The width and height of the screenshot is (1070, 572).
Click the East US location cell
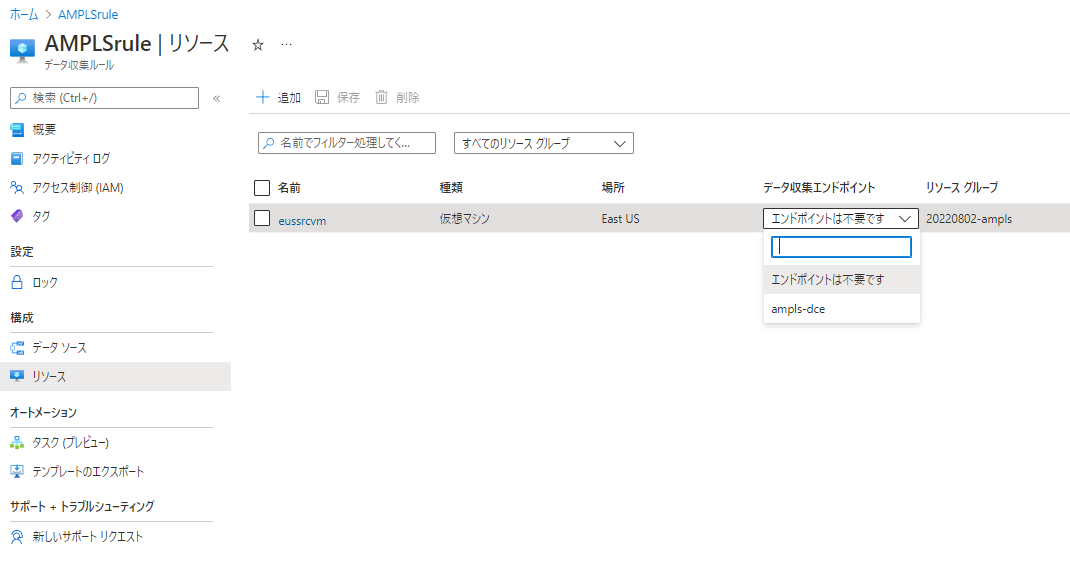[x=620, y=218]
